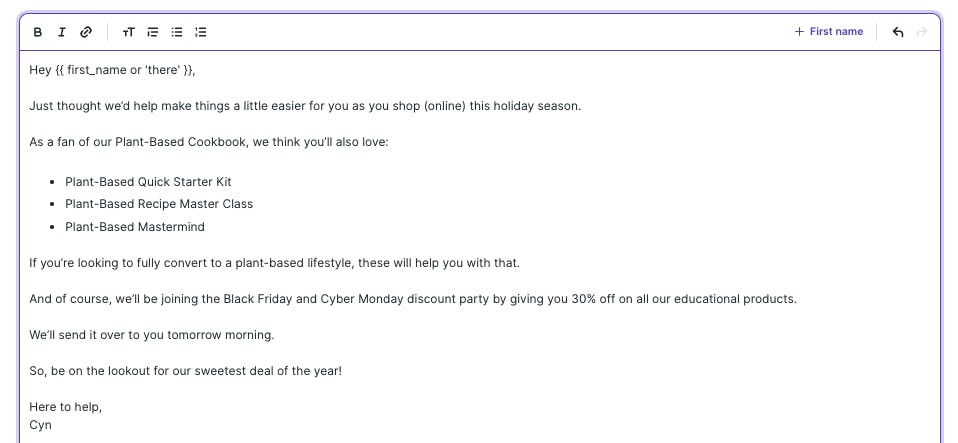Undo the last edit
The width and height of the screenshot is (958, 443).
(898, 32)
